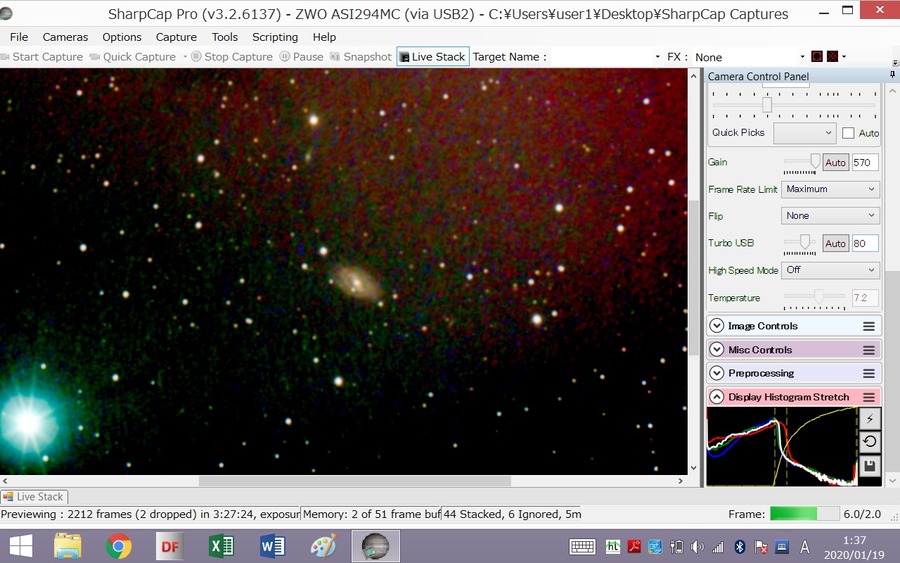Pin the Camera Control Panel

tap(893, 76)
